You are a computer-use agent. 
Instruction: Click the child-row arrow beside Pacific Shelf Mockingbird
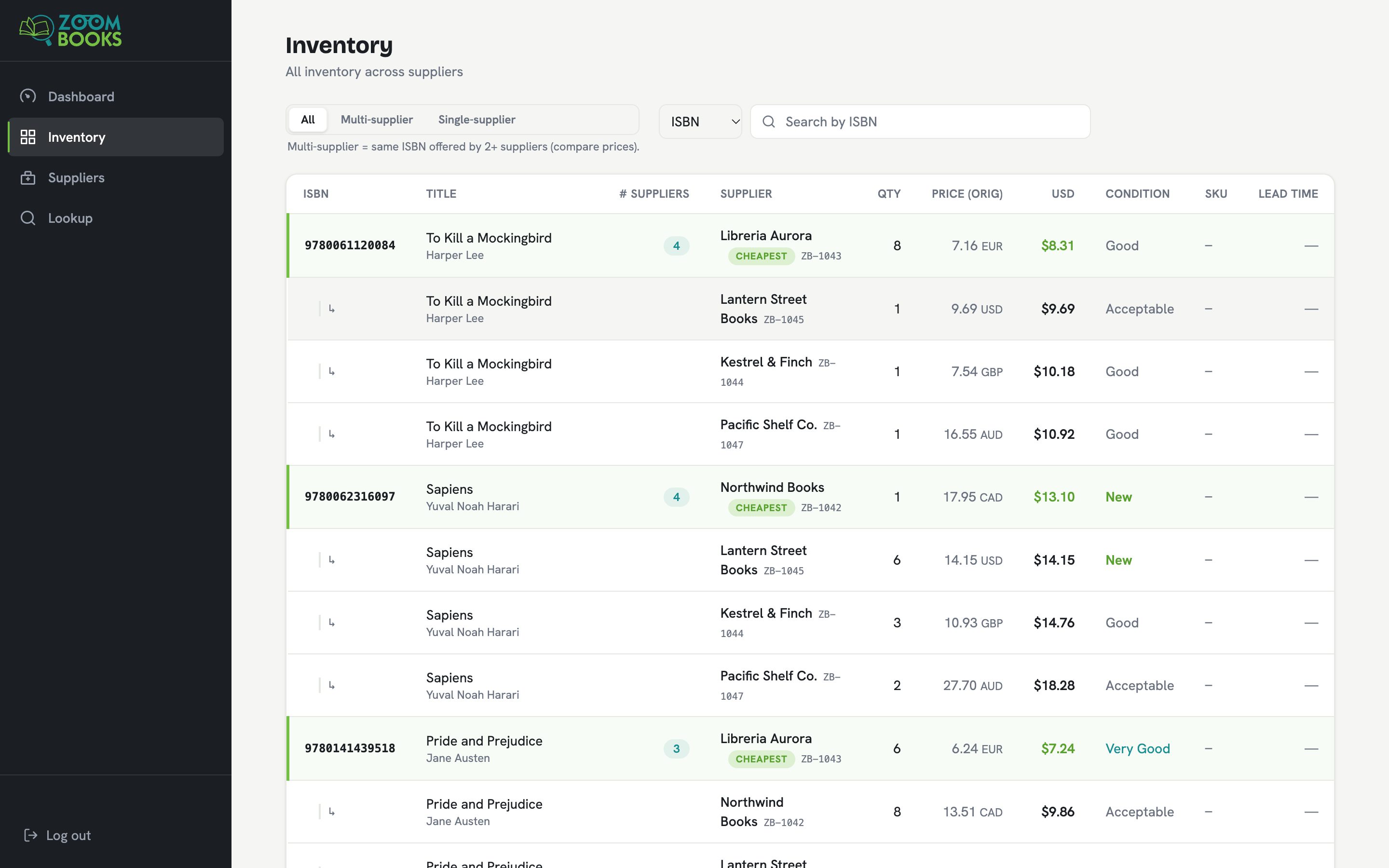(x=331, y=434)
